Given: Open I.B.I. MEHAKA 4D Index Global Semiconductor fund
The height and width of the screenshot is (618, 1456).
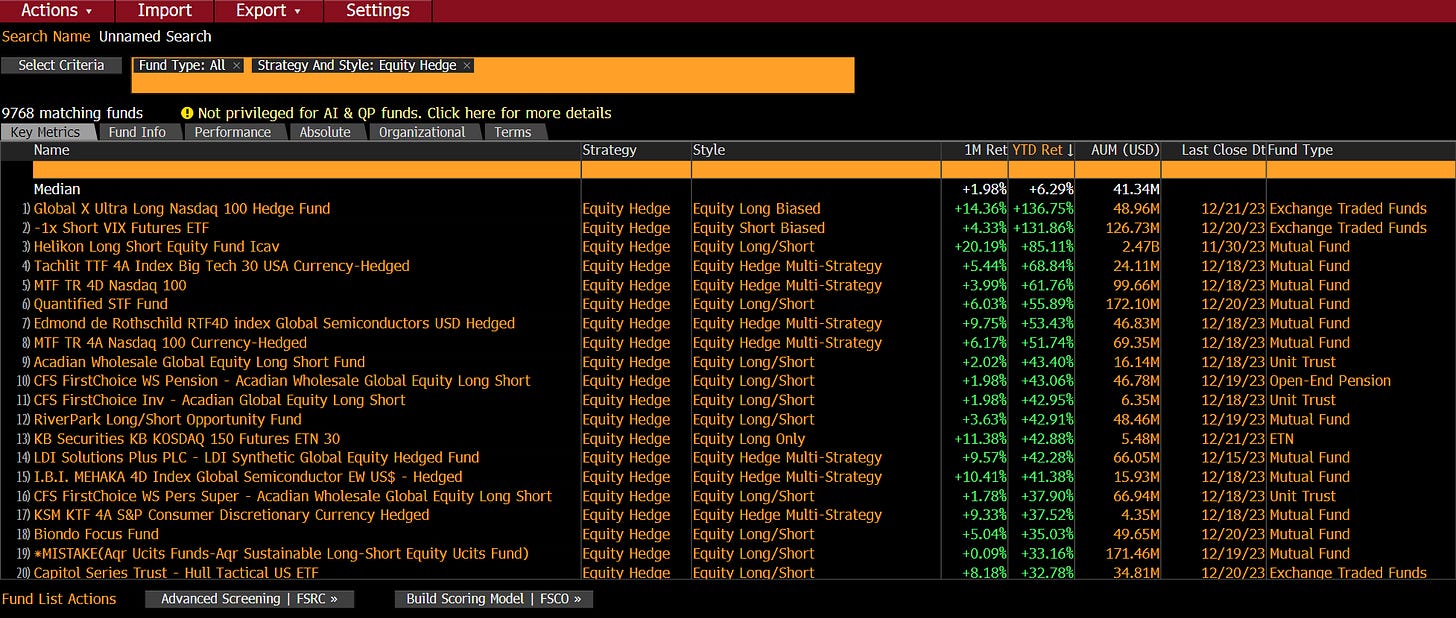Looking at the screenshot, I should pos(248,476).
